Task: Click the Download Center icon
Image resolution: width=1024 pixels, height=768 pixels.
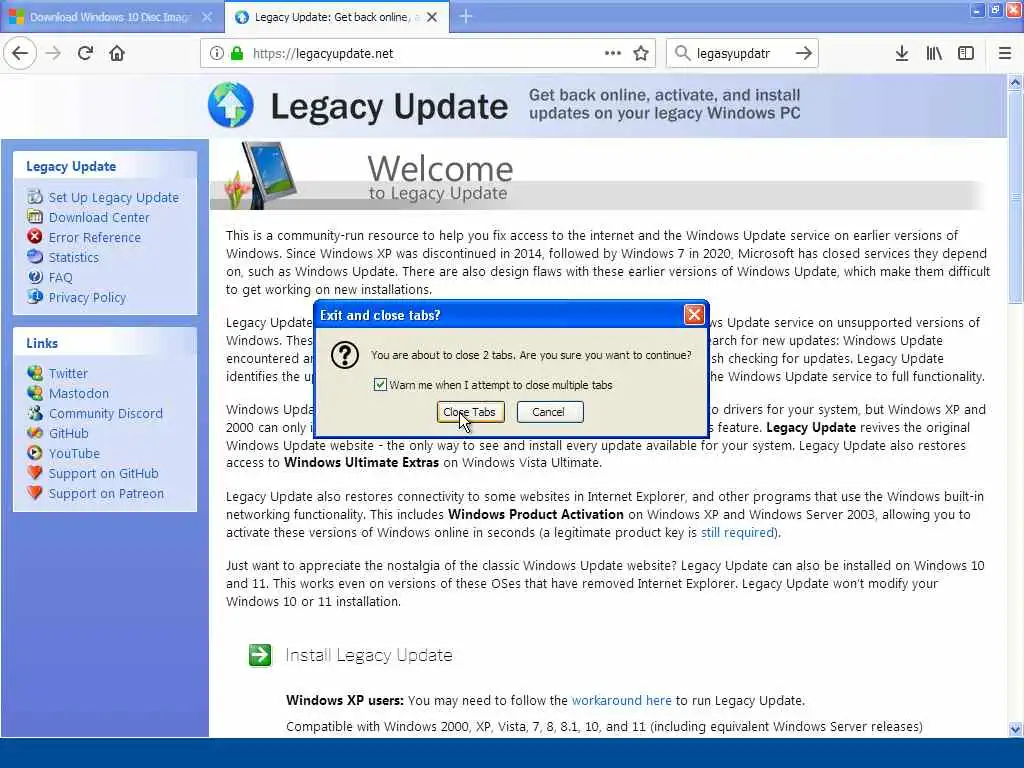Action: click(x=35, y=217)
